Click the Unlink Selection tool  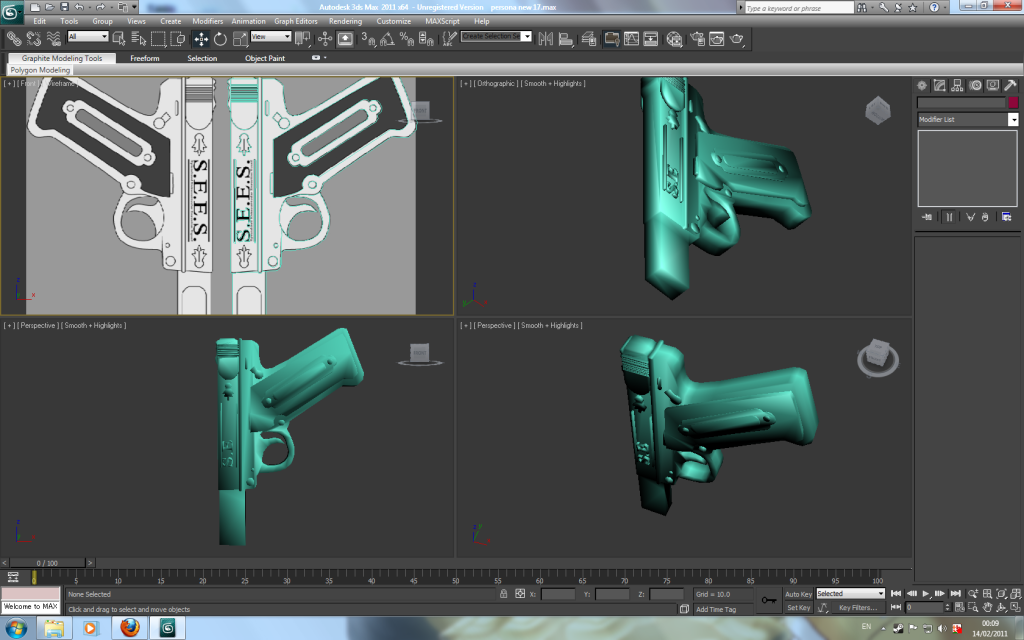[x=33, y=39]
